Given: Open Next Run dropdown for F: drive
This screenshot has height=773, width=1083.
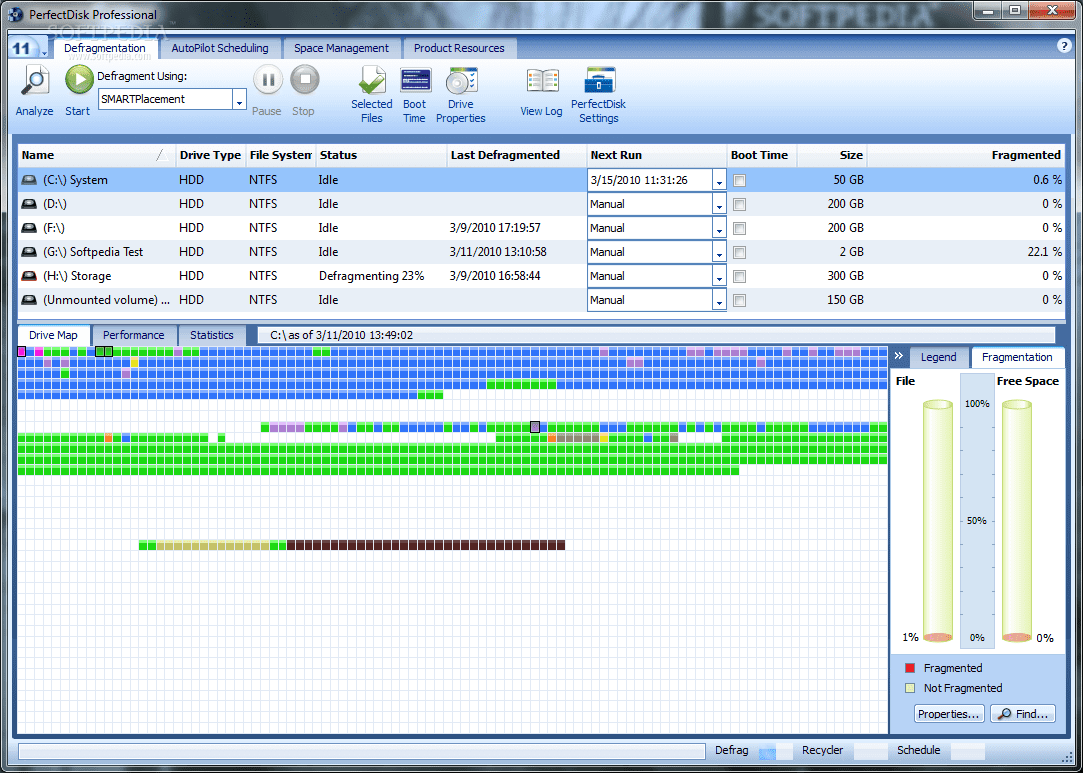Looking at the screenshot, I should (x=719, y=228).
